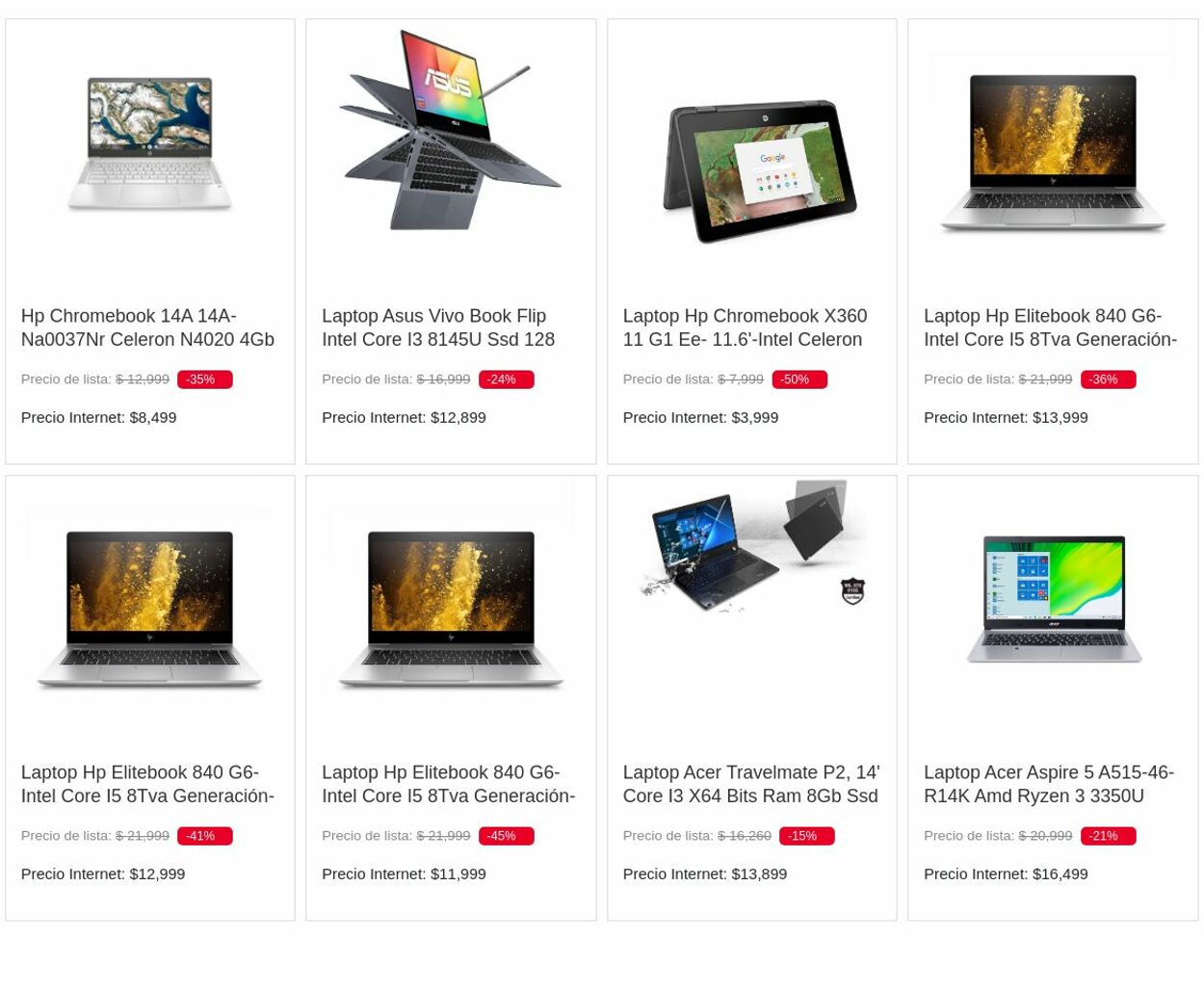Click the -24% discount badge
This screenshot has width=1204, height=991.
coord(505,379)
